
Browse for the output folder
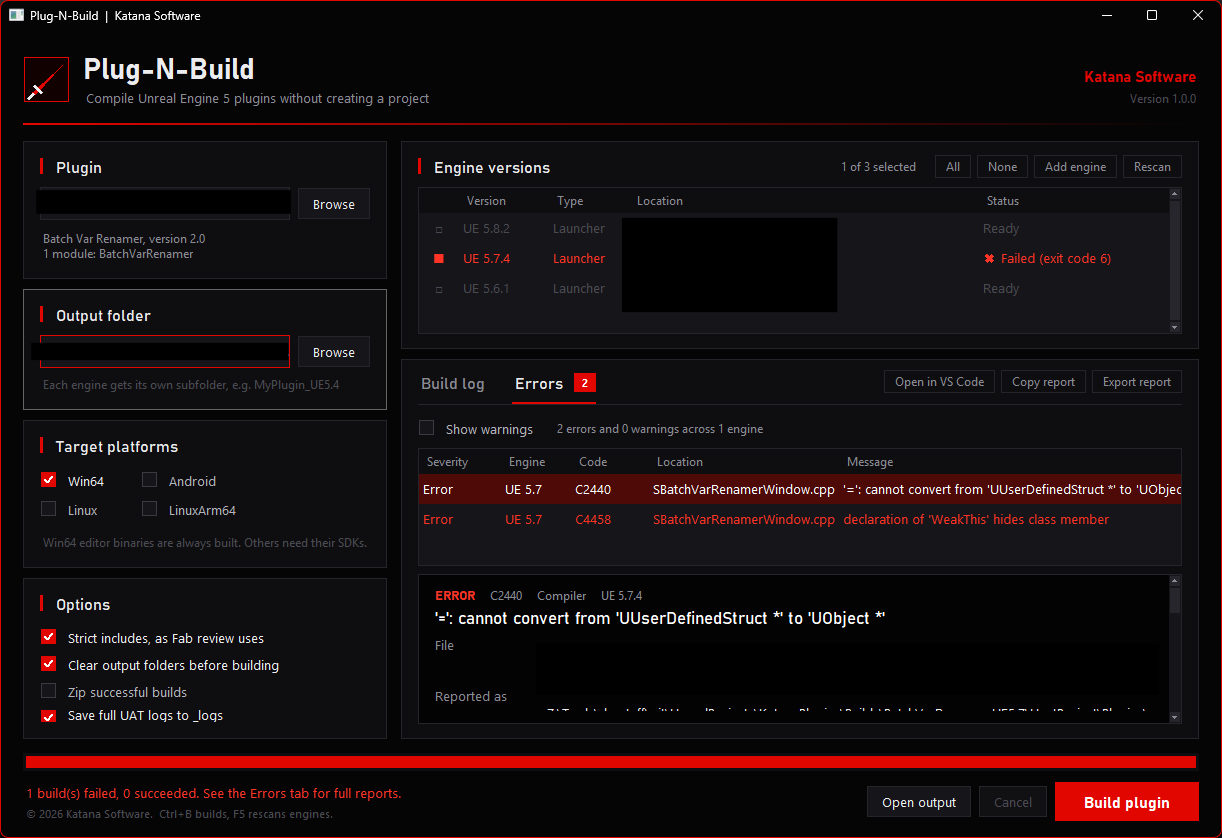334,352
